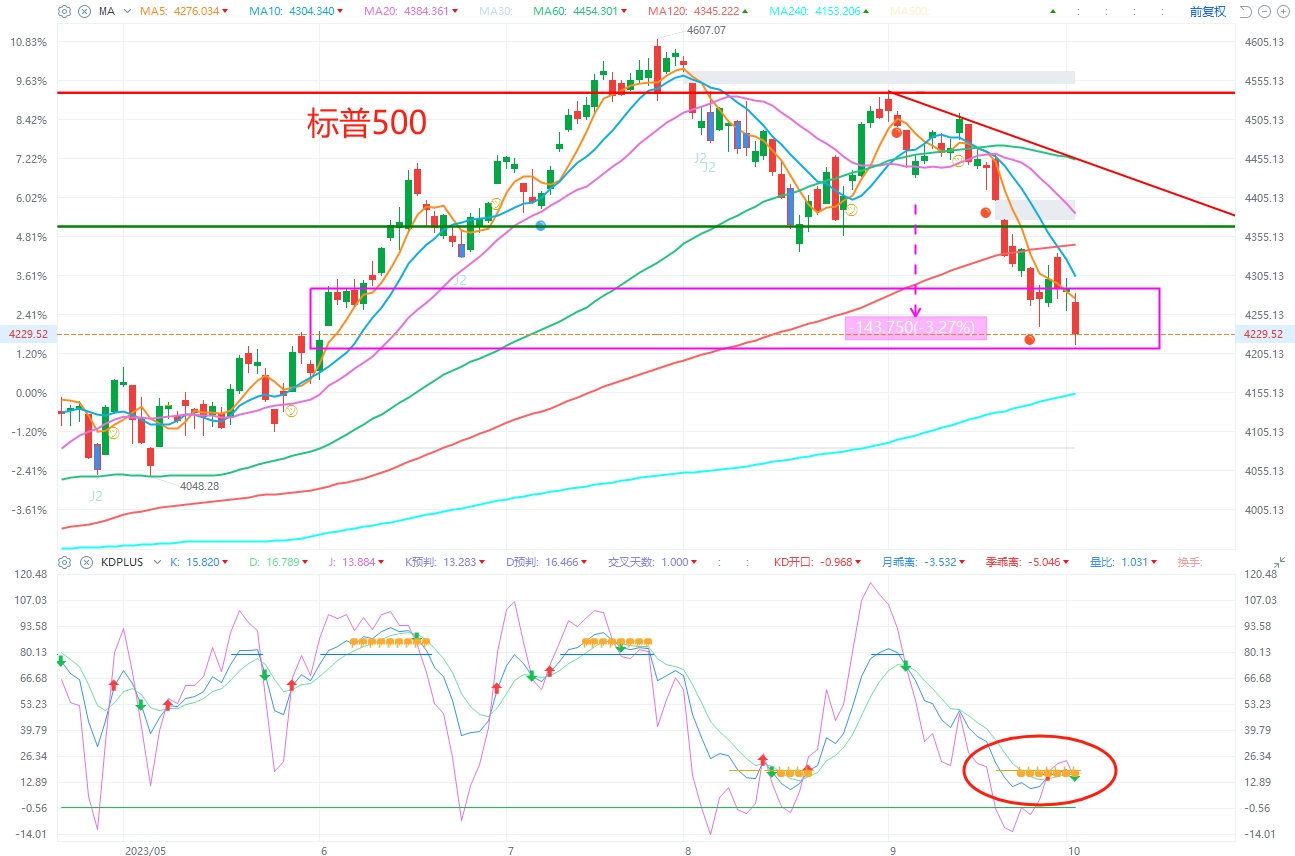The width and height of the screenshot is (1295, 856).
Task: Zoom in chart with plus icon
Action: (x=1284, y=11)
